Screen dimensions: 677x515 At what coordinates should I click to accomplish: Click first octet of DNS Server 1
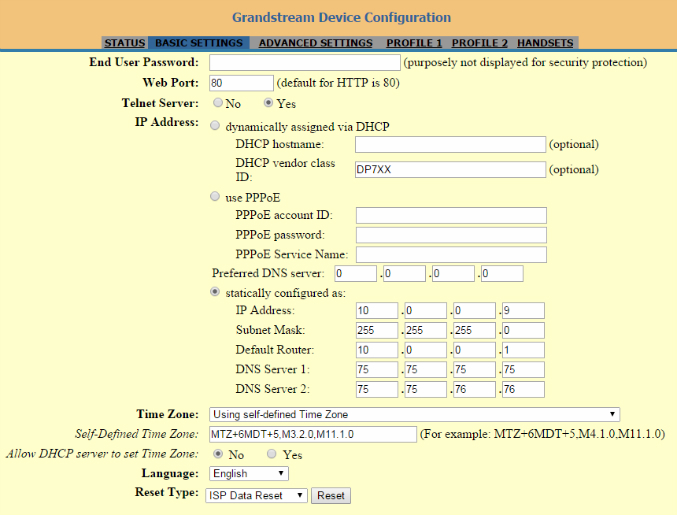click(377, 370)
